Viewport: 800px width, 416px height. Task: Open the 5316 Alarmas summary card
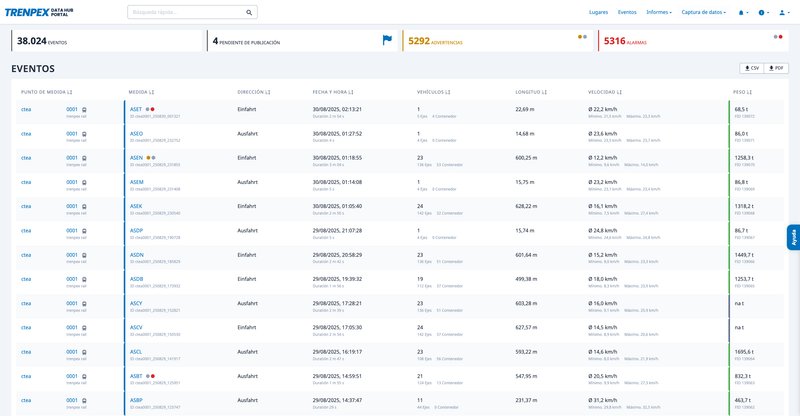[693, 41]
